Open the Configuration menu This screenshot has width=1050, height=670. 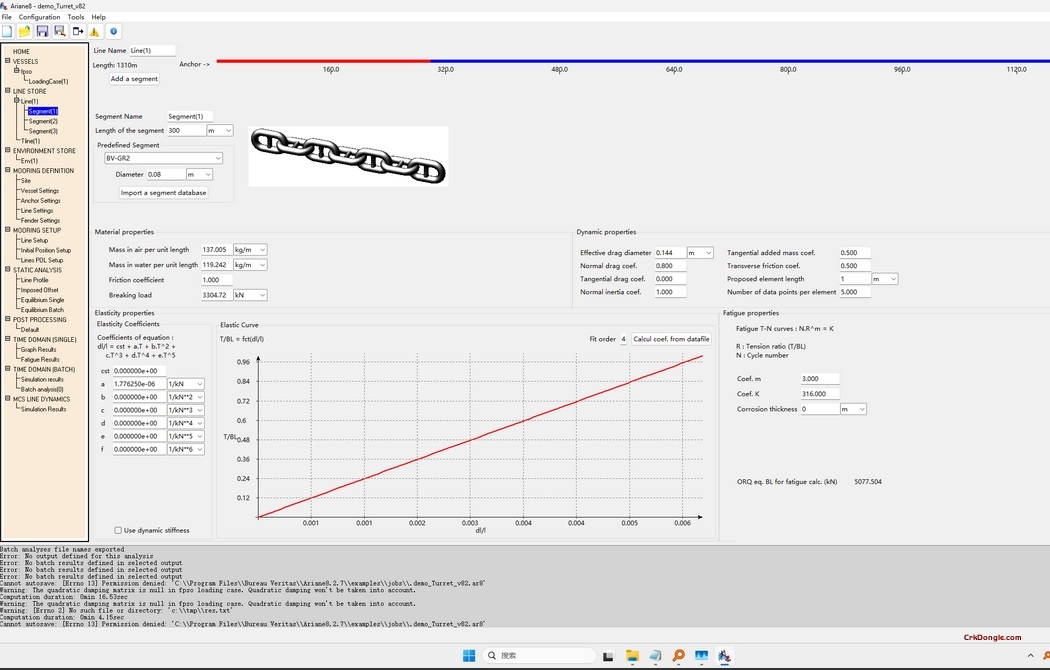pos(39,17)
